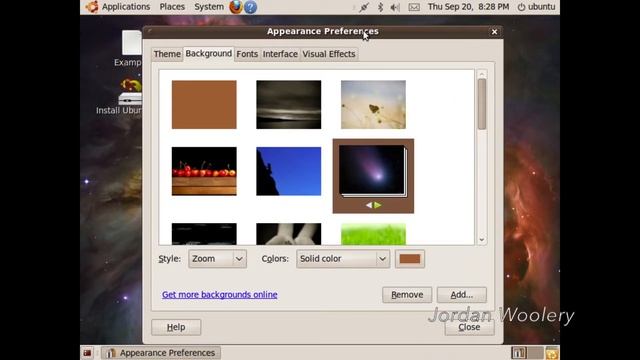Image resolution: width=640 pixels, height=360 pixels.
Task: Close the Appearance Preferences window with X
Action: (494, 31)
